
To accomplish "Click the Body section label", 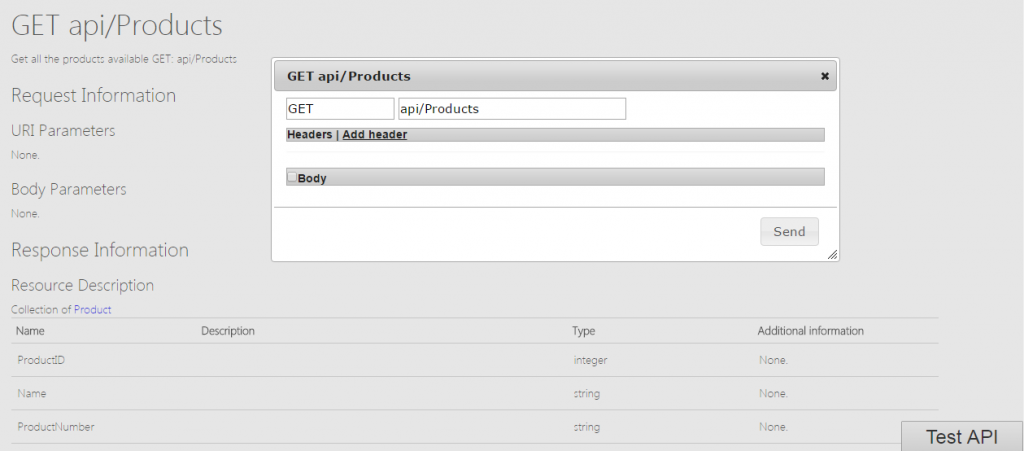I will coord(312,178).
